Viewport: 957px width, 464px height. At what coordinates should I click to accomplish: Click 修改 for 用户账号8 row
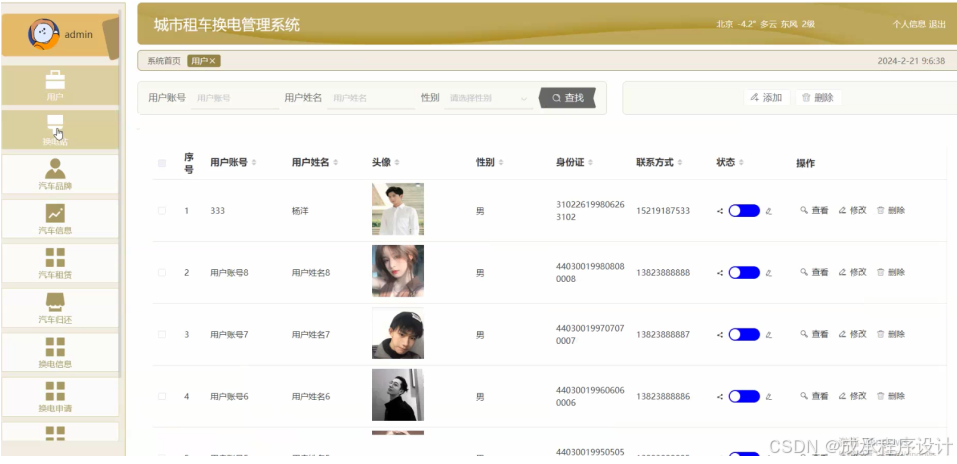click(853, 273)
